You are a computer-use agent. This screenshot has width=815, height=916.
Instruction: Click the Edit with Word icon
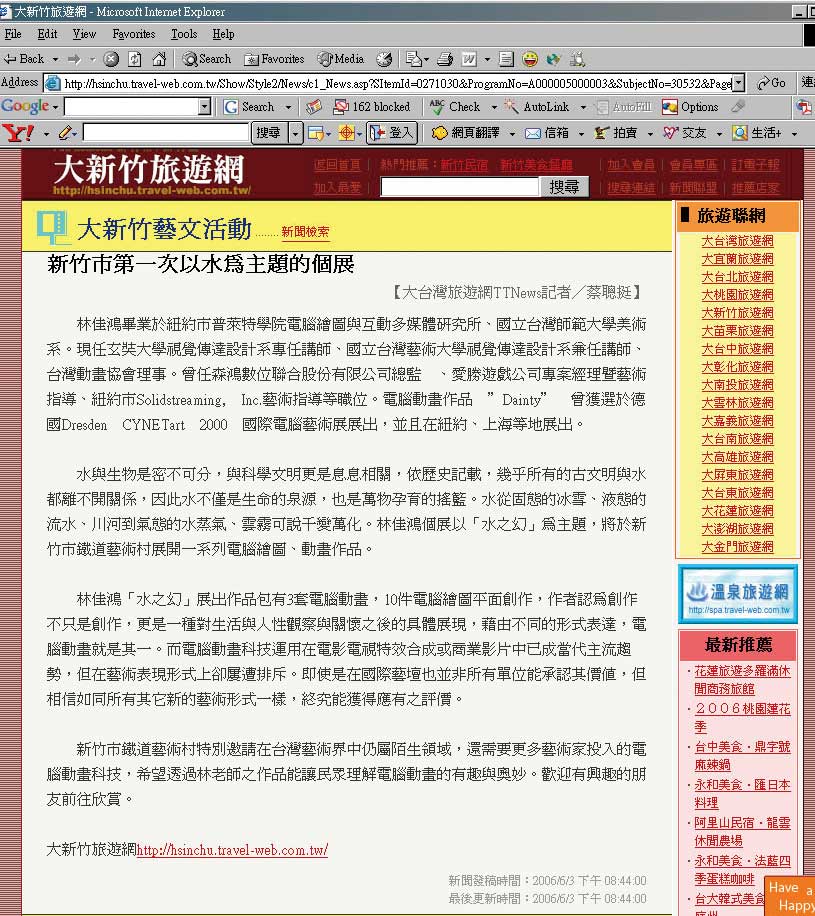pos(470,59)
